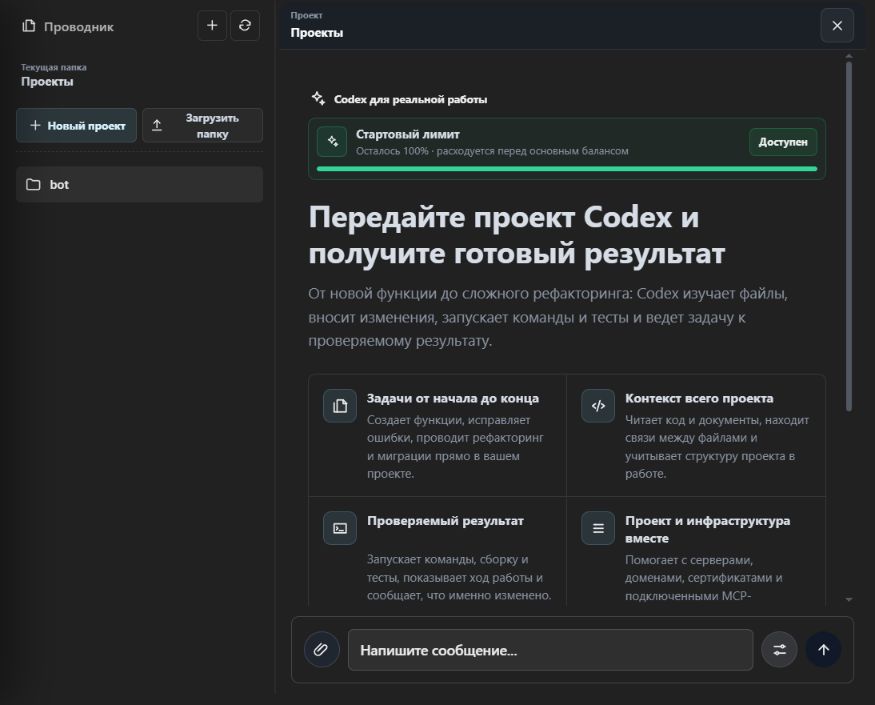The image size is (875, 705).
Task: Send message with the arrow-up button
Action: (x=824, y=649)
